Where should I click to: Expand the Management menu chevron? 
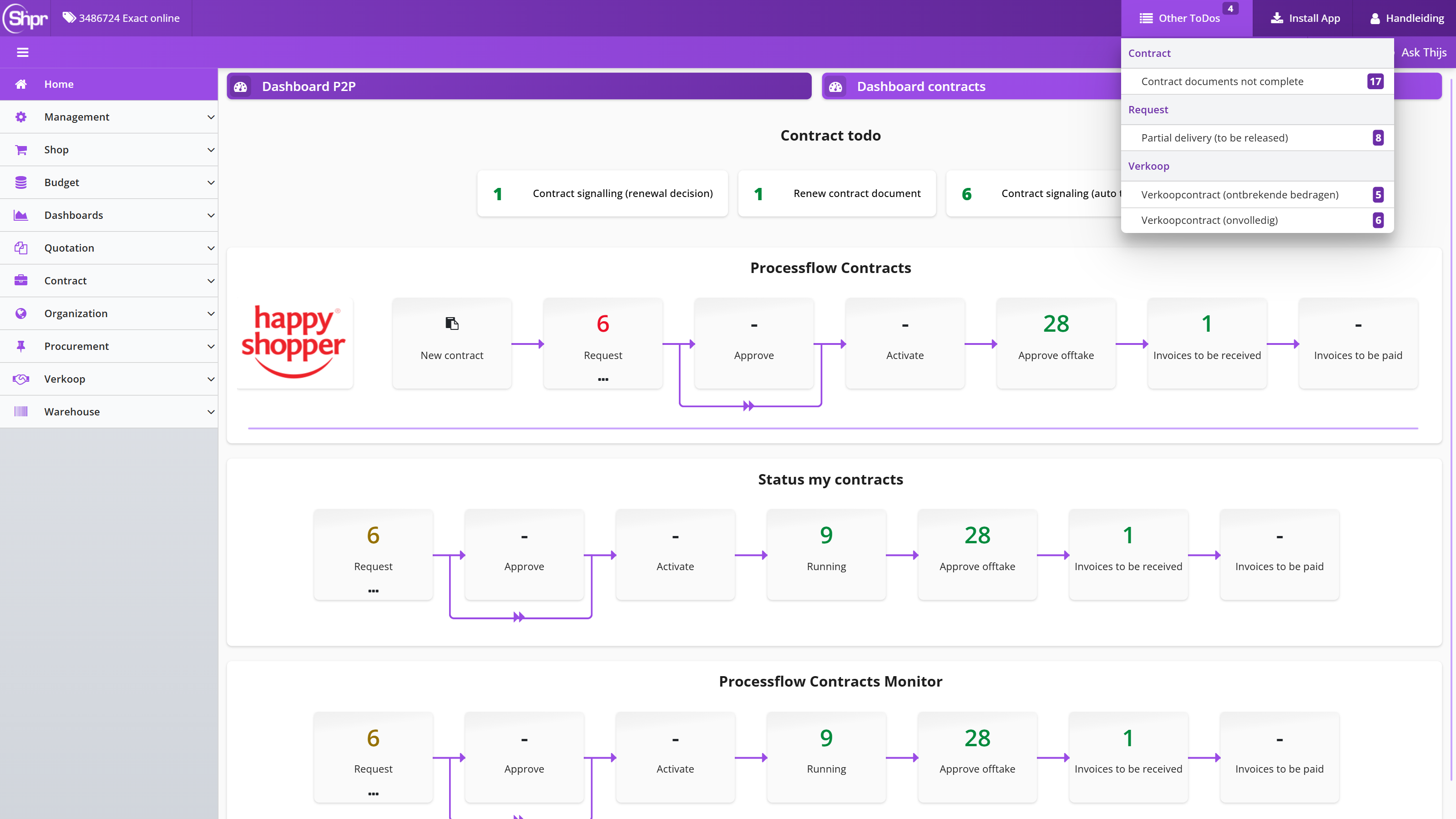(x=211, y=117)
